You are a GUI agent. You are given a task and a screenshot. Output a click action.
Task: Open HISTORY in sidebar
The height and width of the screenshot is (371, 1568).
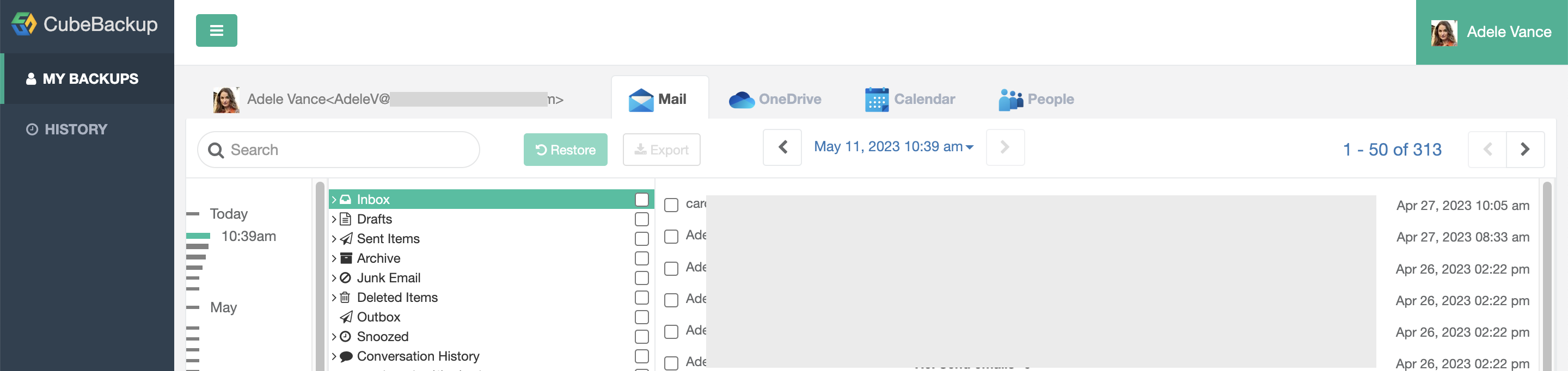[87, 129]
